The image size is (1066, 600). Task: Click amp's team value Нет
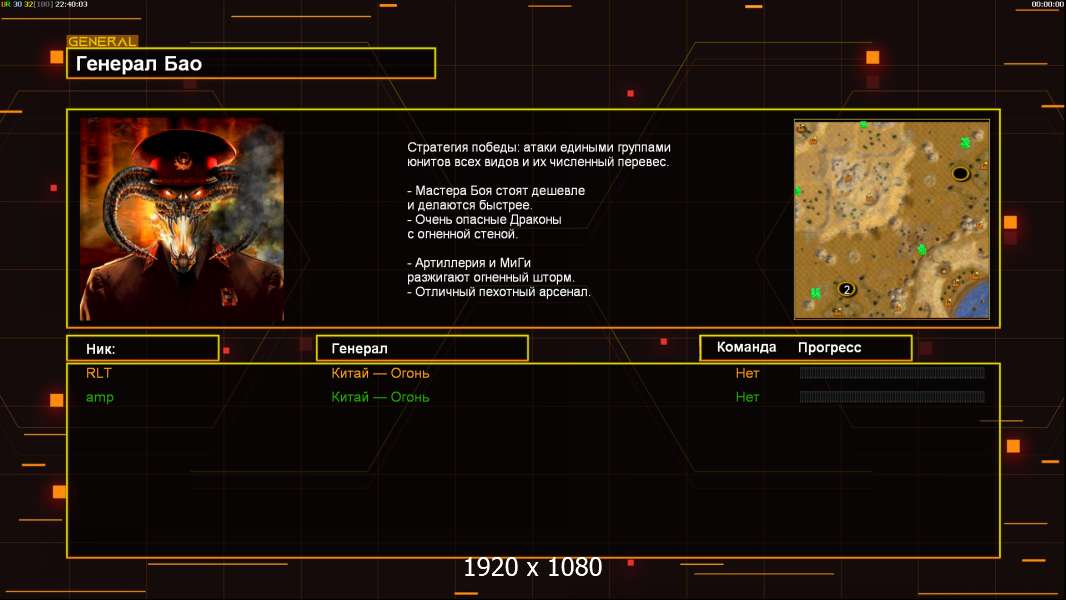click(x=747, y=397)
